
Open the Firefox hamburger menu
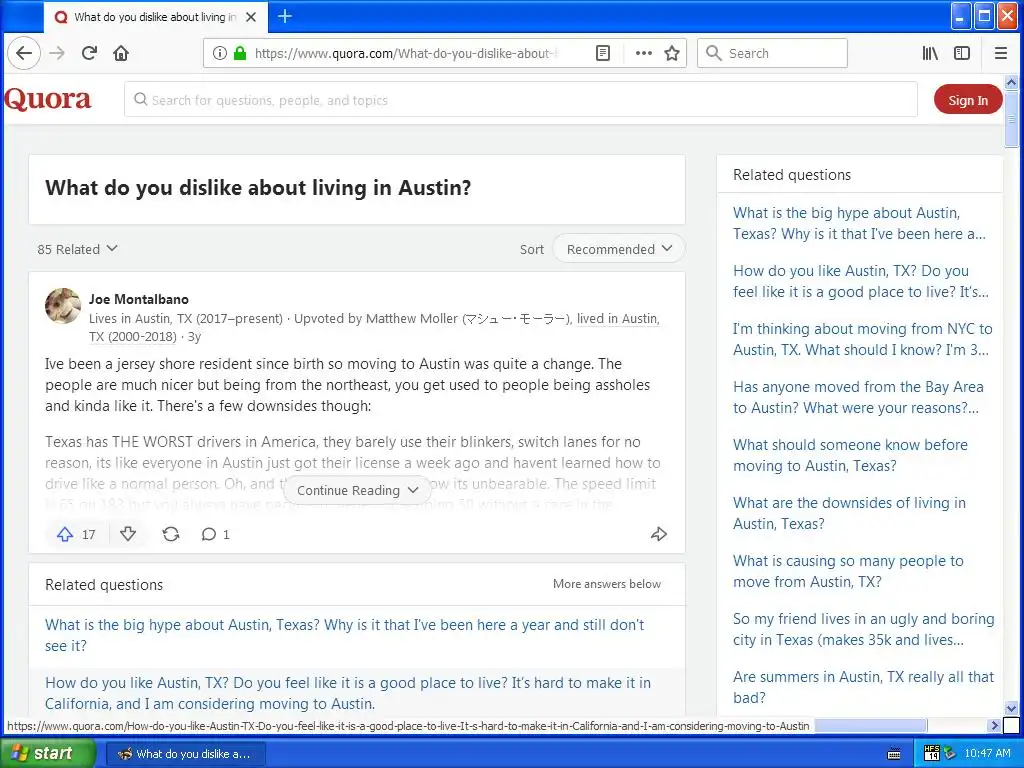click(1000, 54)
